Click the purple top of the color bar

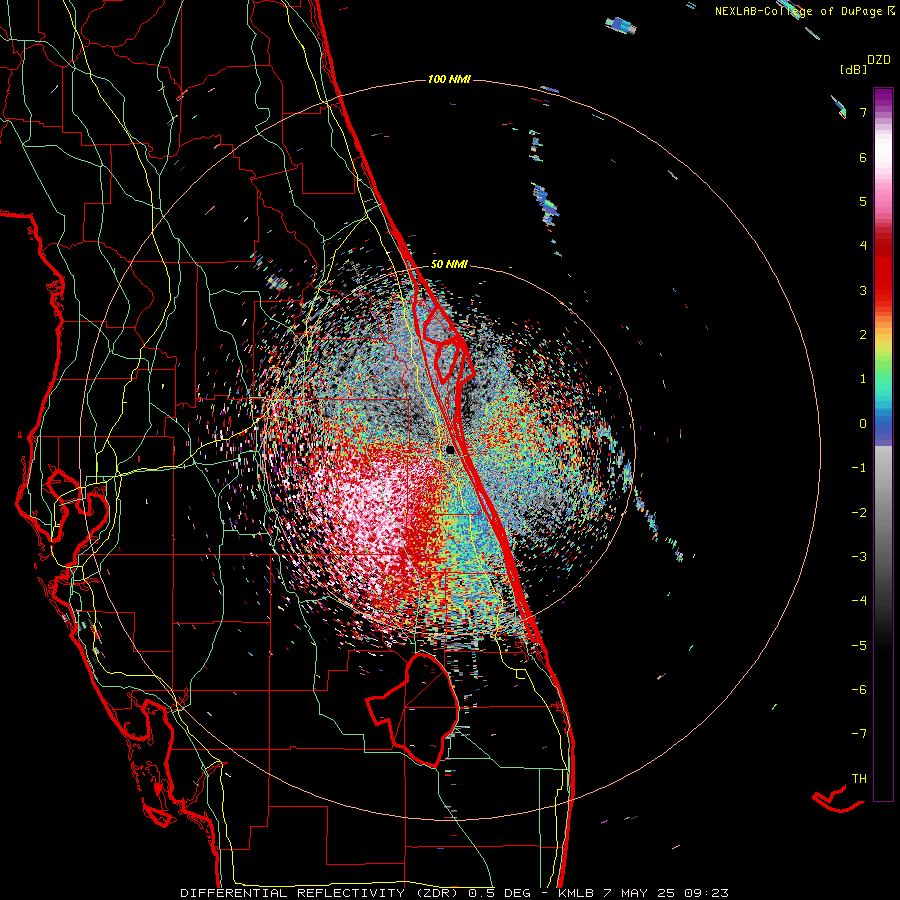(883, 98)
